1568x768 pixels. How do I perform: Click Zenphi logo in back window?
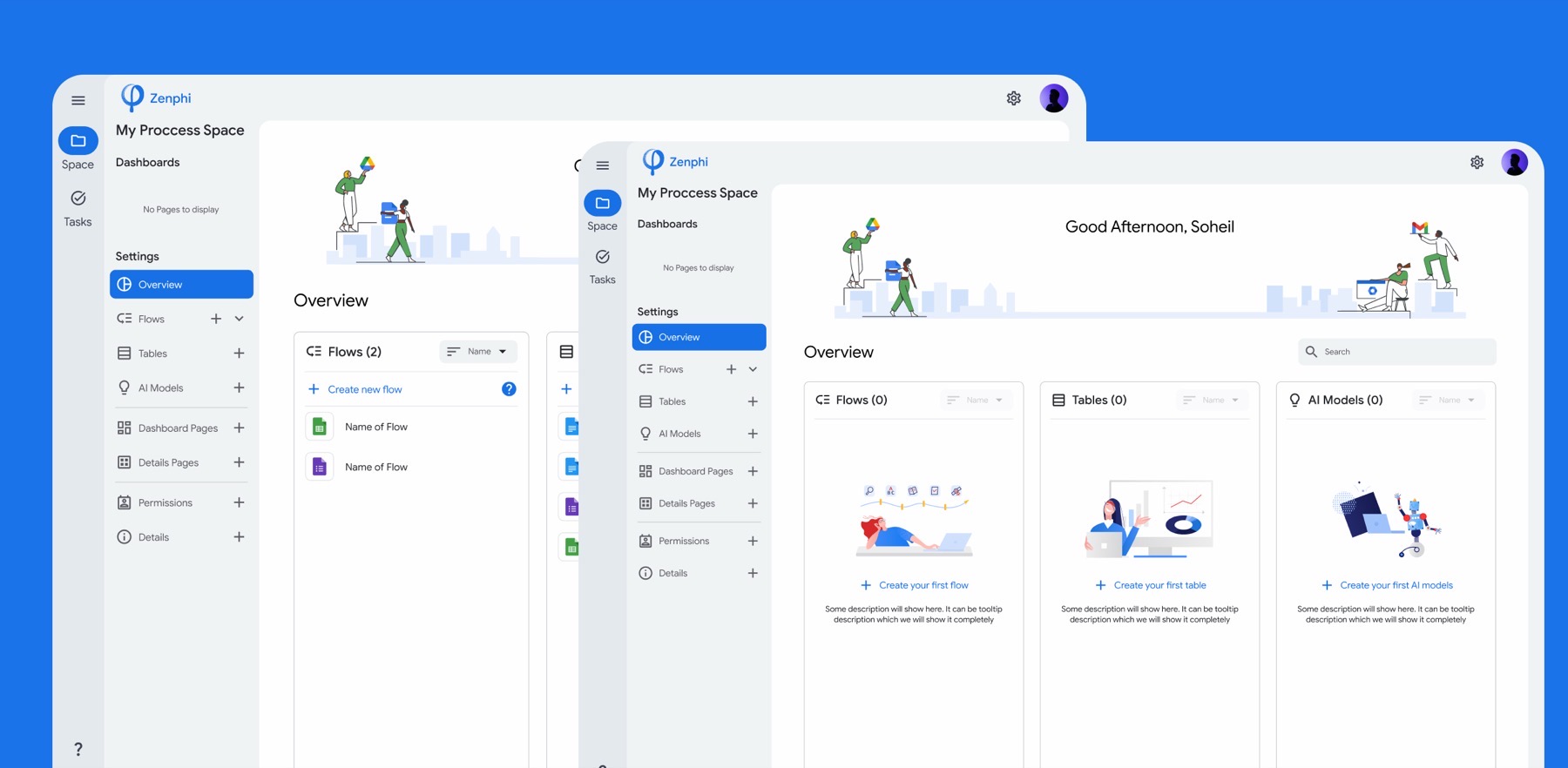[156, 98]
